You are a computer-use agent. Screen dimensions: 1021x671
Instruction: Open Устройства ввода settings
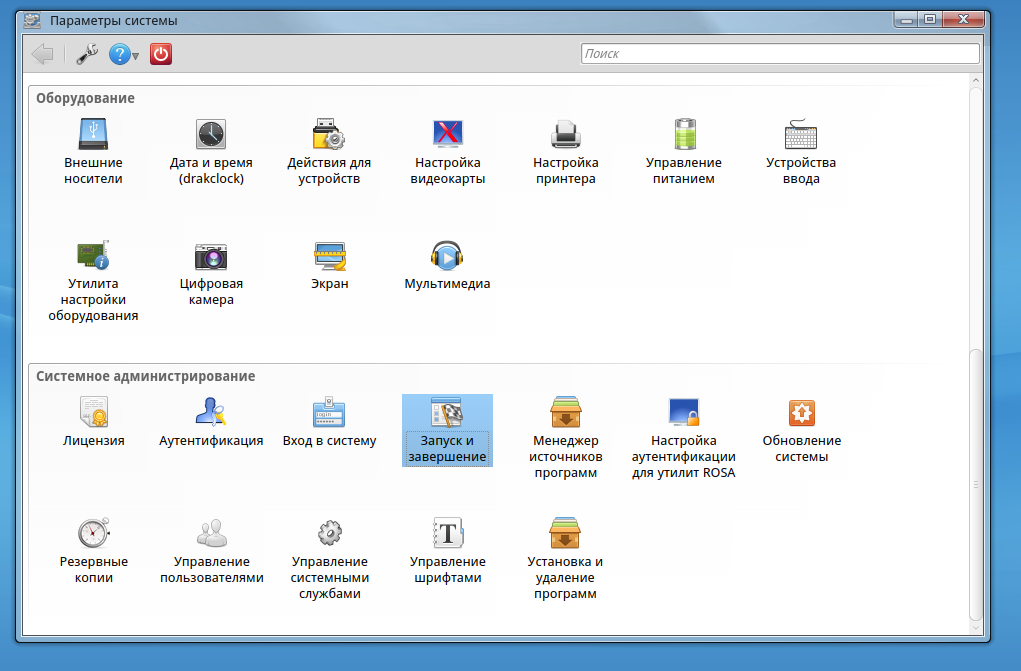pos(801,151)
